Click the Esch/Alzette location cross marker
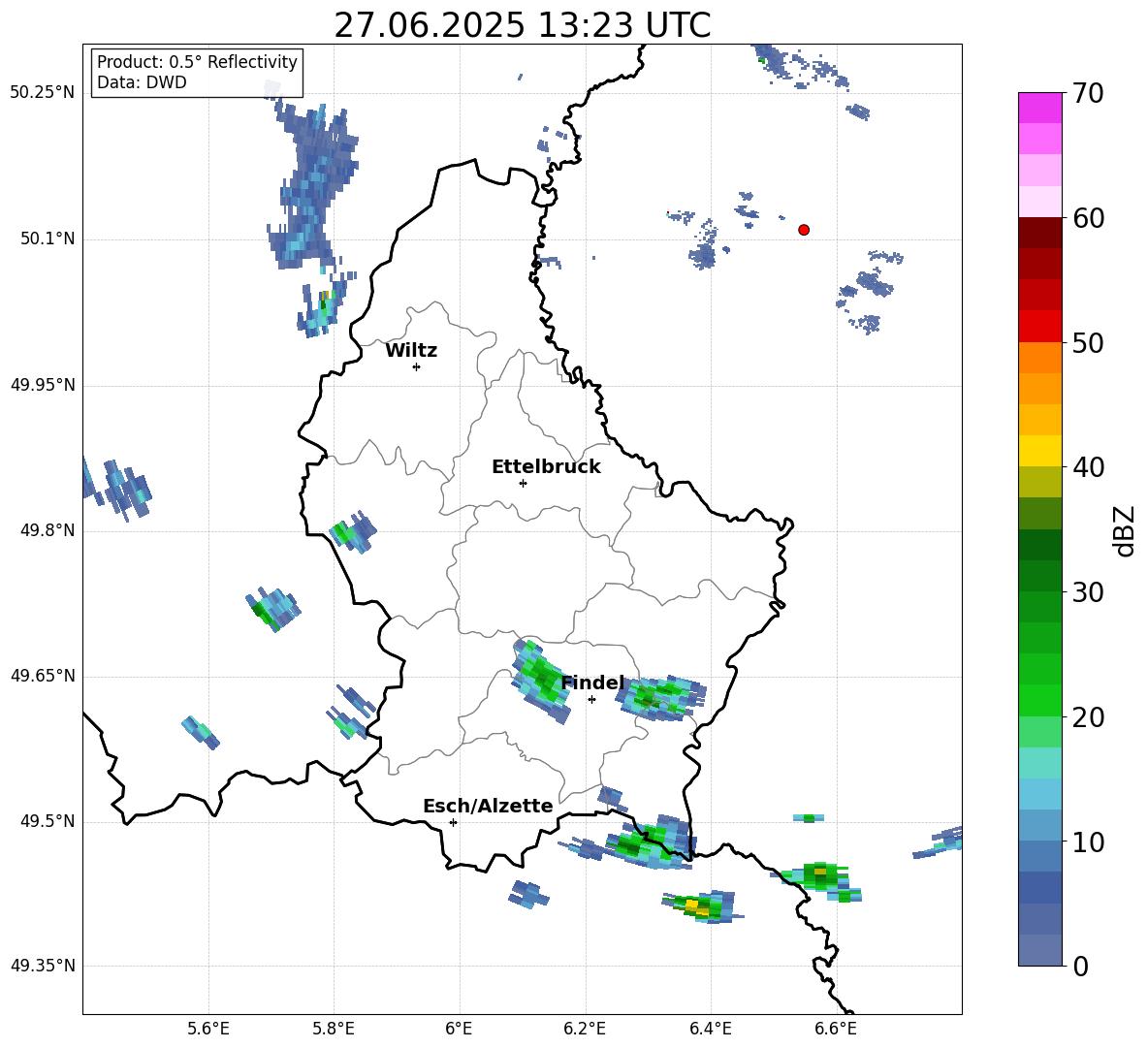Viewport: 1148px width, 1048px height. point(453,822)
